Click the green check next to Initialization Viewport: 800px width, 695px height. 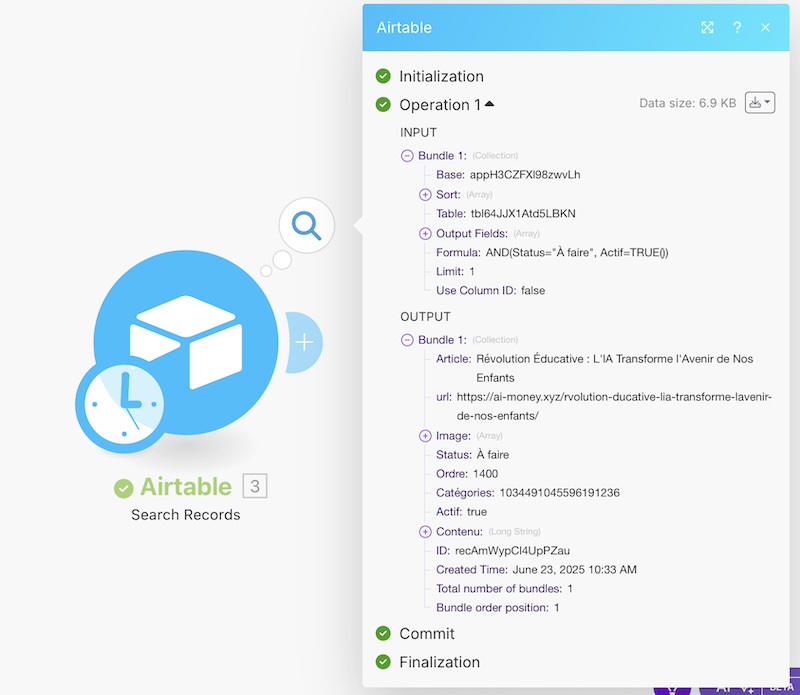tap(383, 76)
